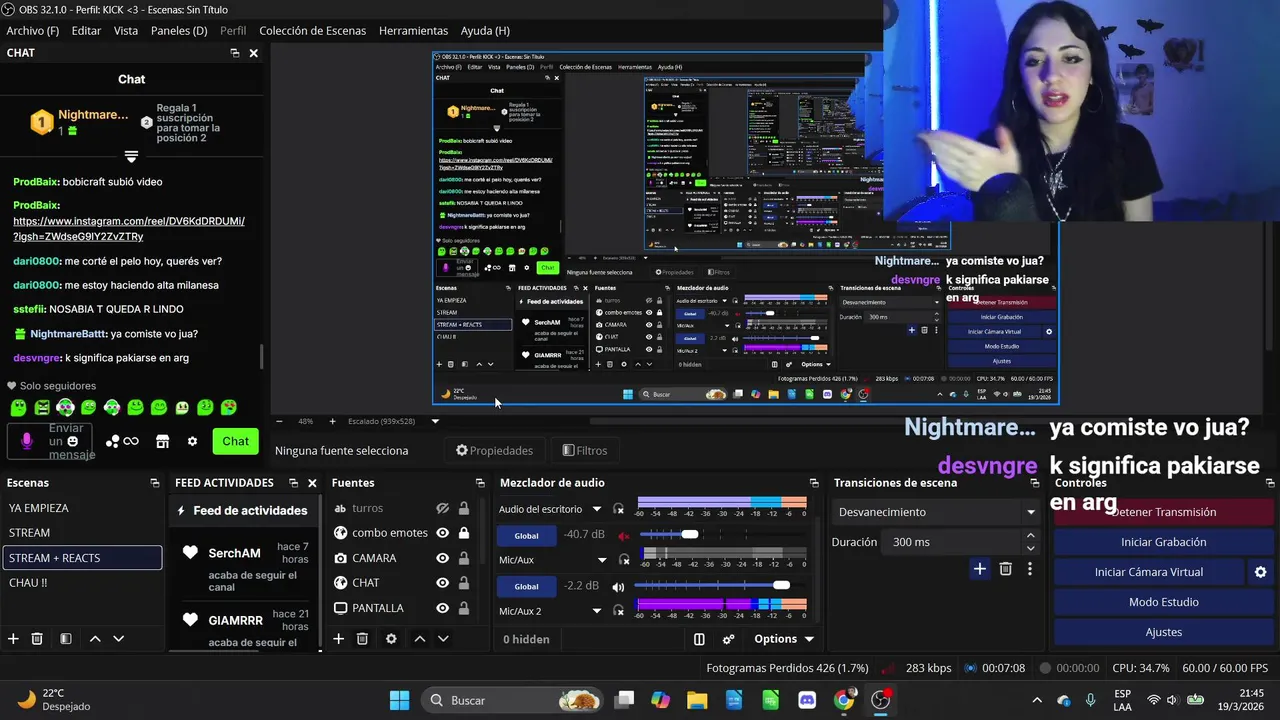Open source properties gear in Fuentes toolbar

point(391,639)
